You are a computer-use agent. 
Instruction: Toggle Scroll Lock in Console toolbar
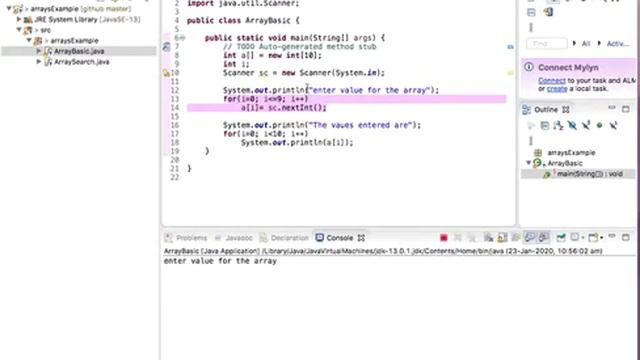[x=502, y=238]
